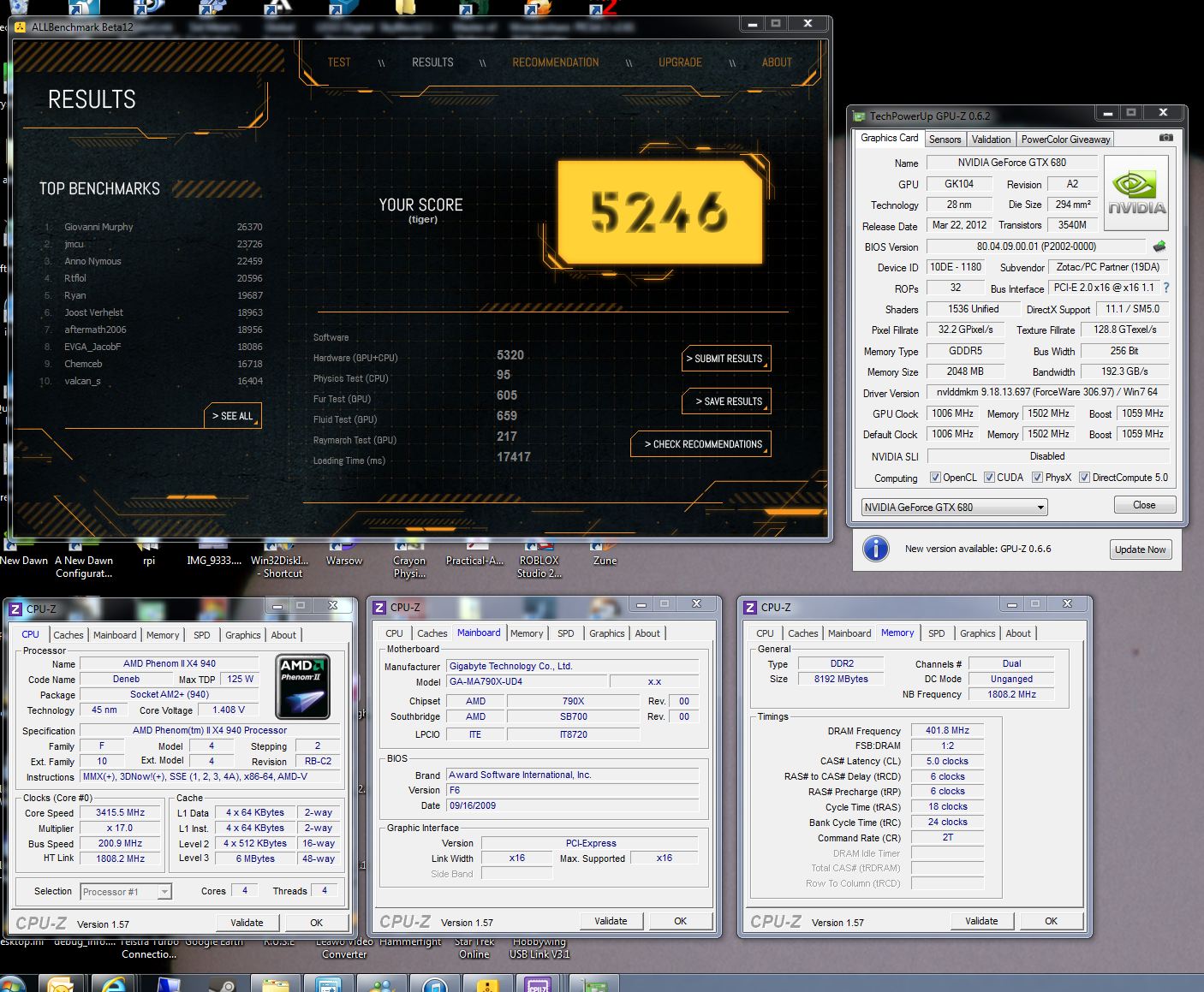Toggle the CUDA checkbox in GPU-Z

click(989, 478)
